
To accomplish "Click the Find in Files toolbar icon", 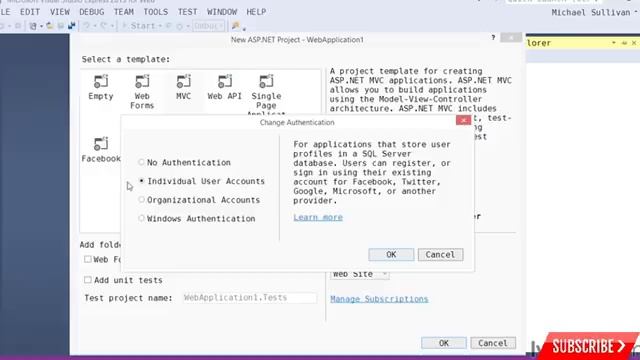I will pos(236,26).
